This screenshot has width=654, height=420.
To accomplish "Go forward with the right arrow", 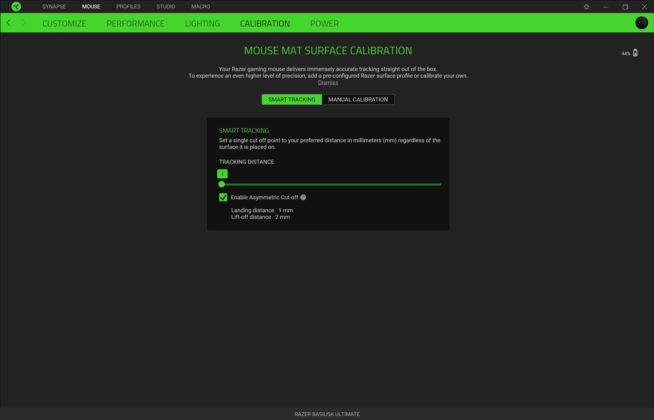I will point(24,23).
